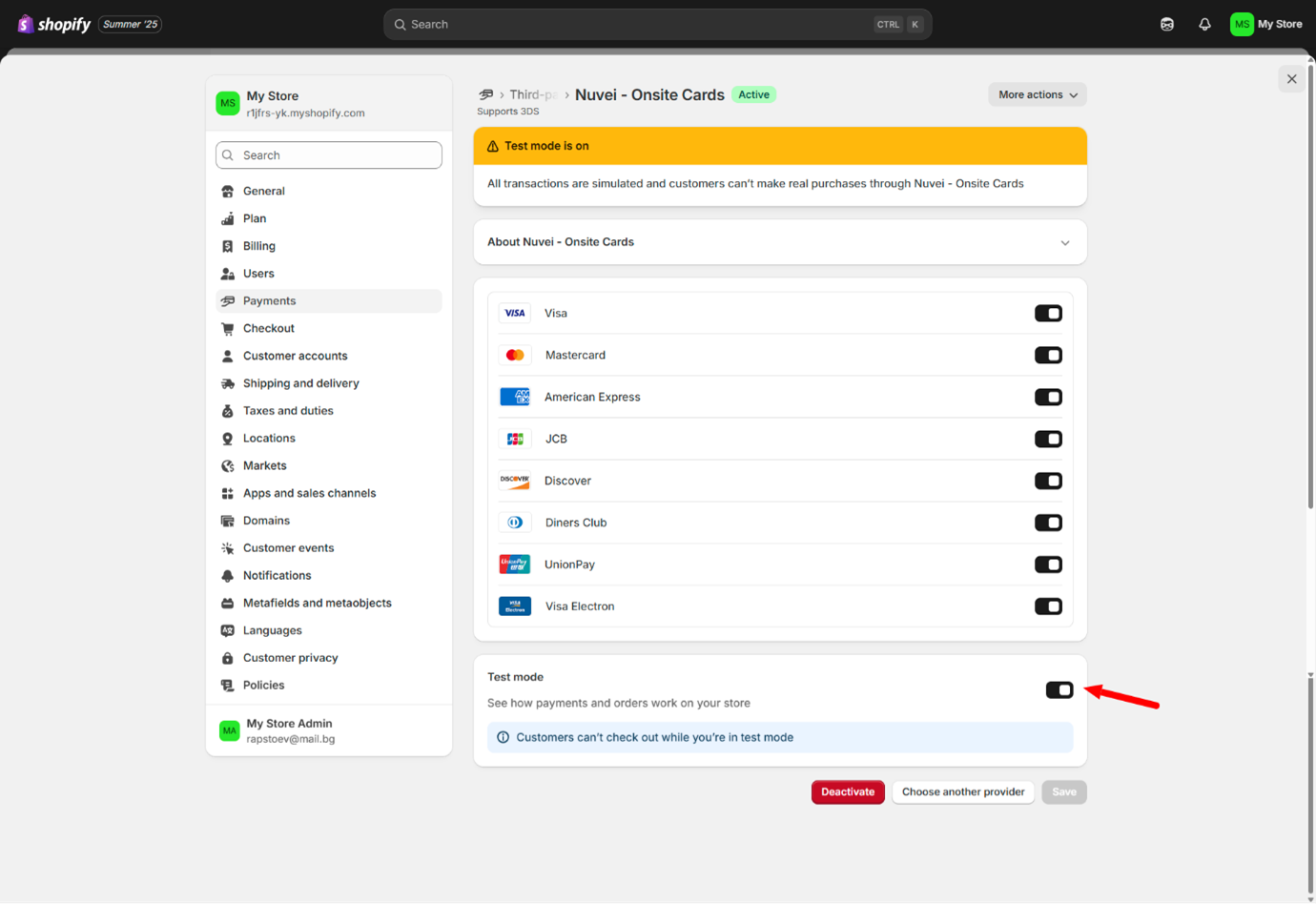Image resolution: width=1316 pixels, height=904 pixels.
Task: Expand About Nuvei - Onsite Cards section
Action: [x=780, y=242]
